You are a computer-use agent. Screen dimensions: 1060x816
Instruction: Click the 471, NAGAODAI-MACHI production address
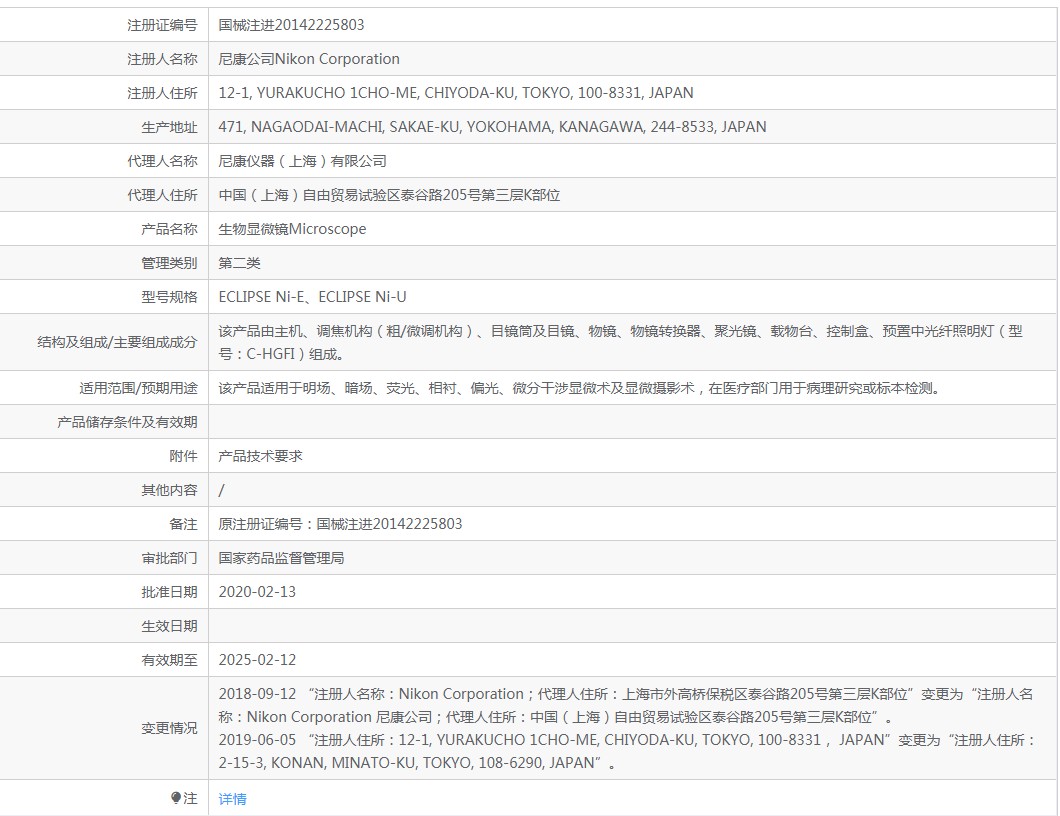coord(492,127)
